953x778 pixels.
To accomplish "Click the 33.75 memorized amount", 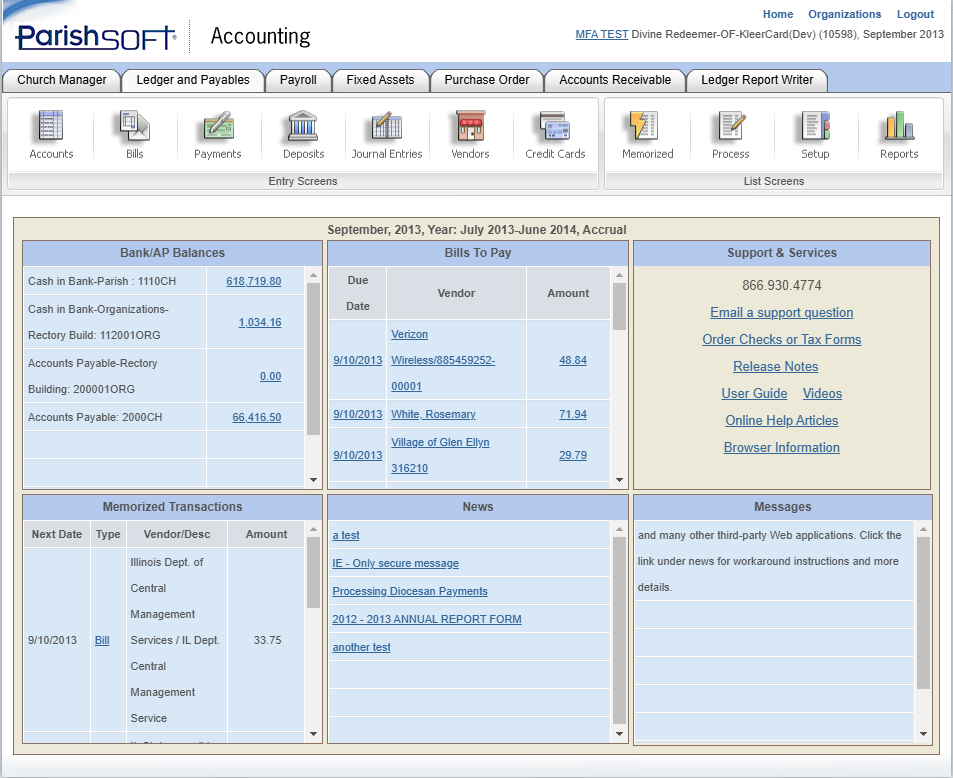I will (267, 641).
